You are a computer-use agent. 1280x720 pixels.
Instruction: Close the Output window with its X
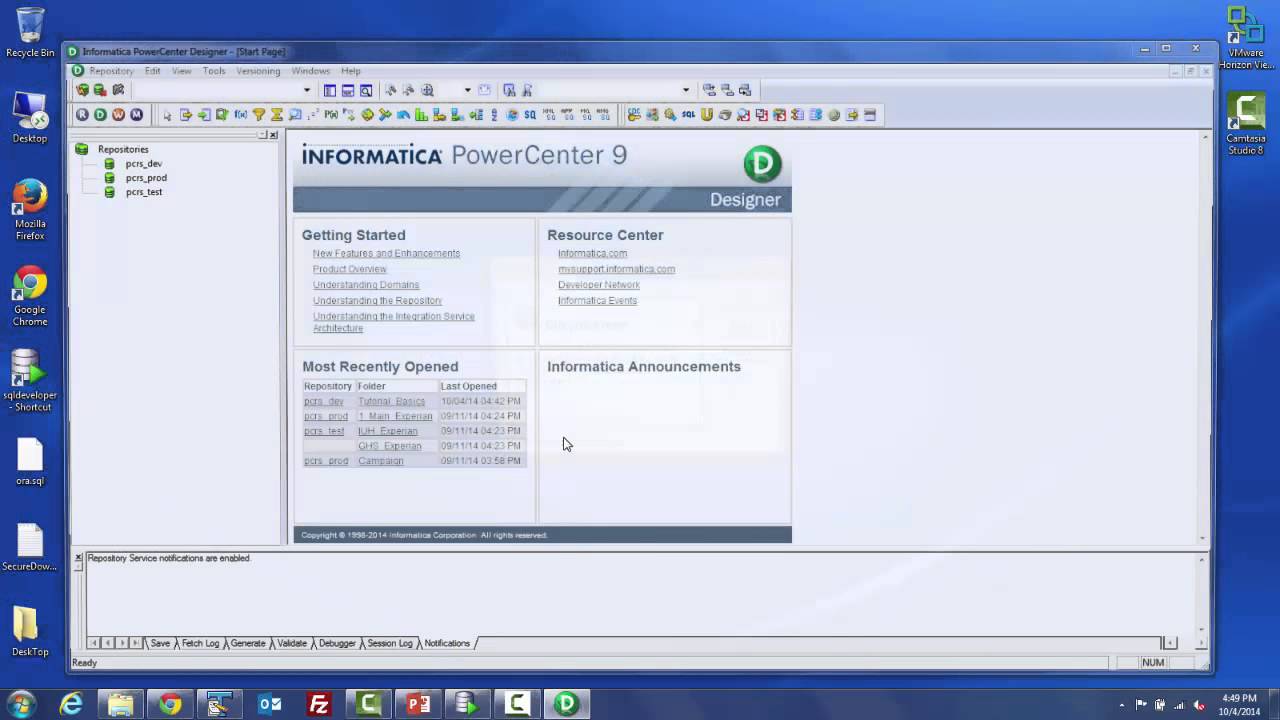(x=78, y=557)
